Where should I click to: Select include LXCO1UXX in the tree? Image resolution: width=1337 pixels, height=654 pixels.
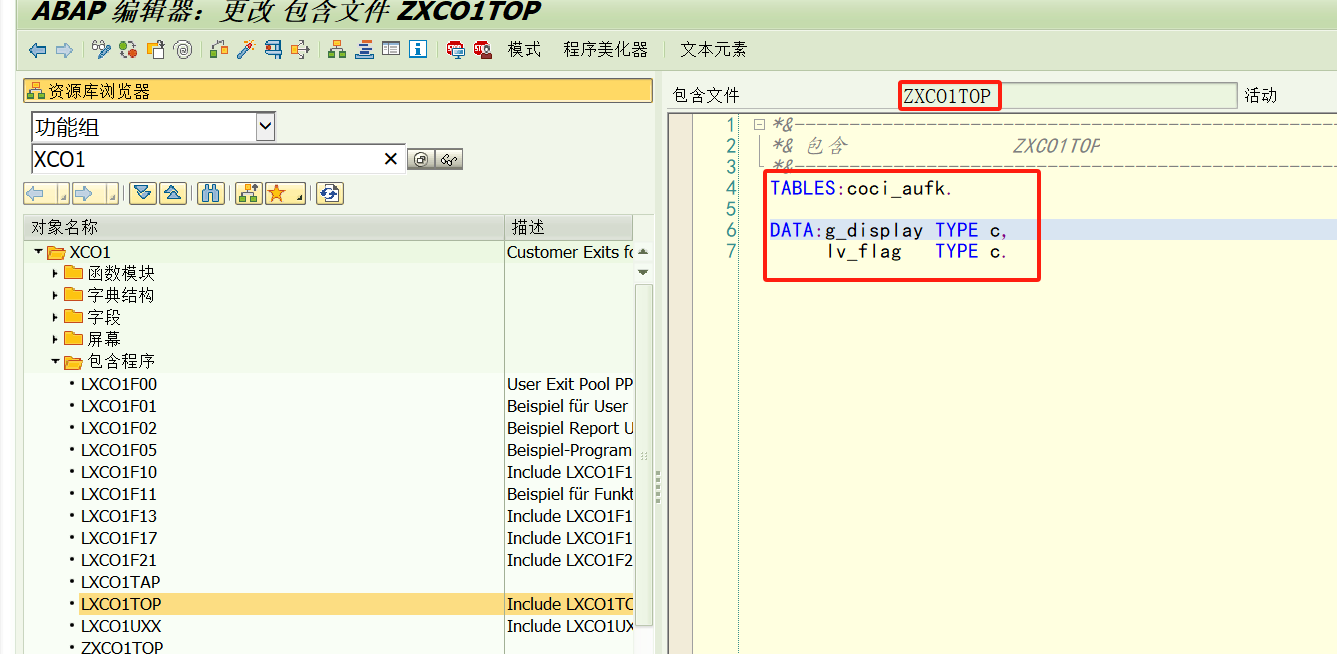pos(121,626)
